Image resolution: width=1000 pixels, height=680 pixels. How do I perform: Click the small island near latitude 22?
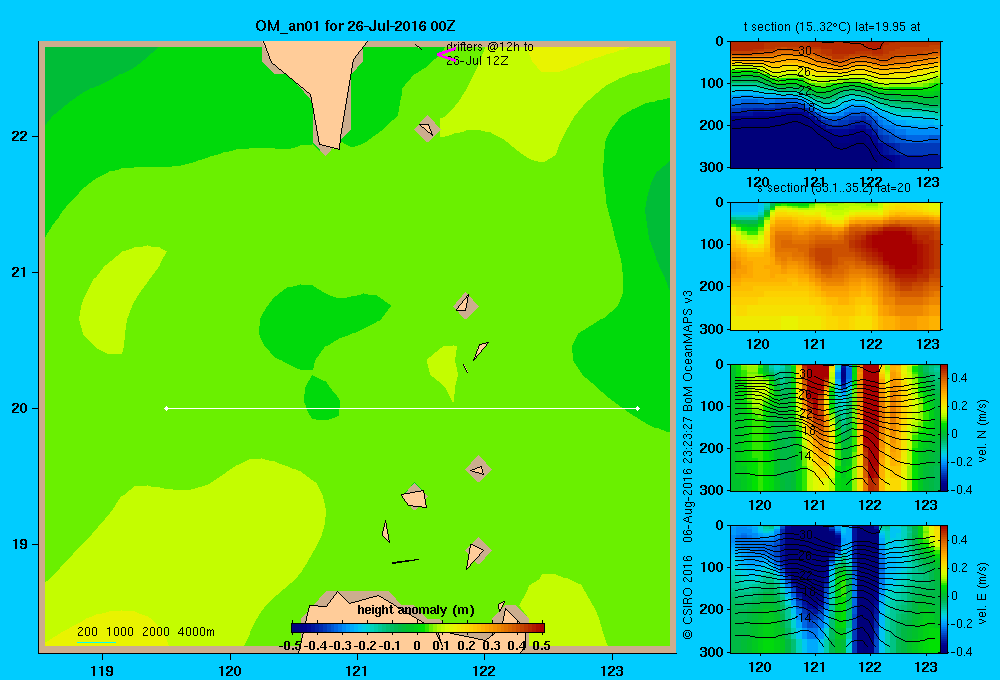[427, 129]
